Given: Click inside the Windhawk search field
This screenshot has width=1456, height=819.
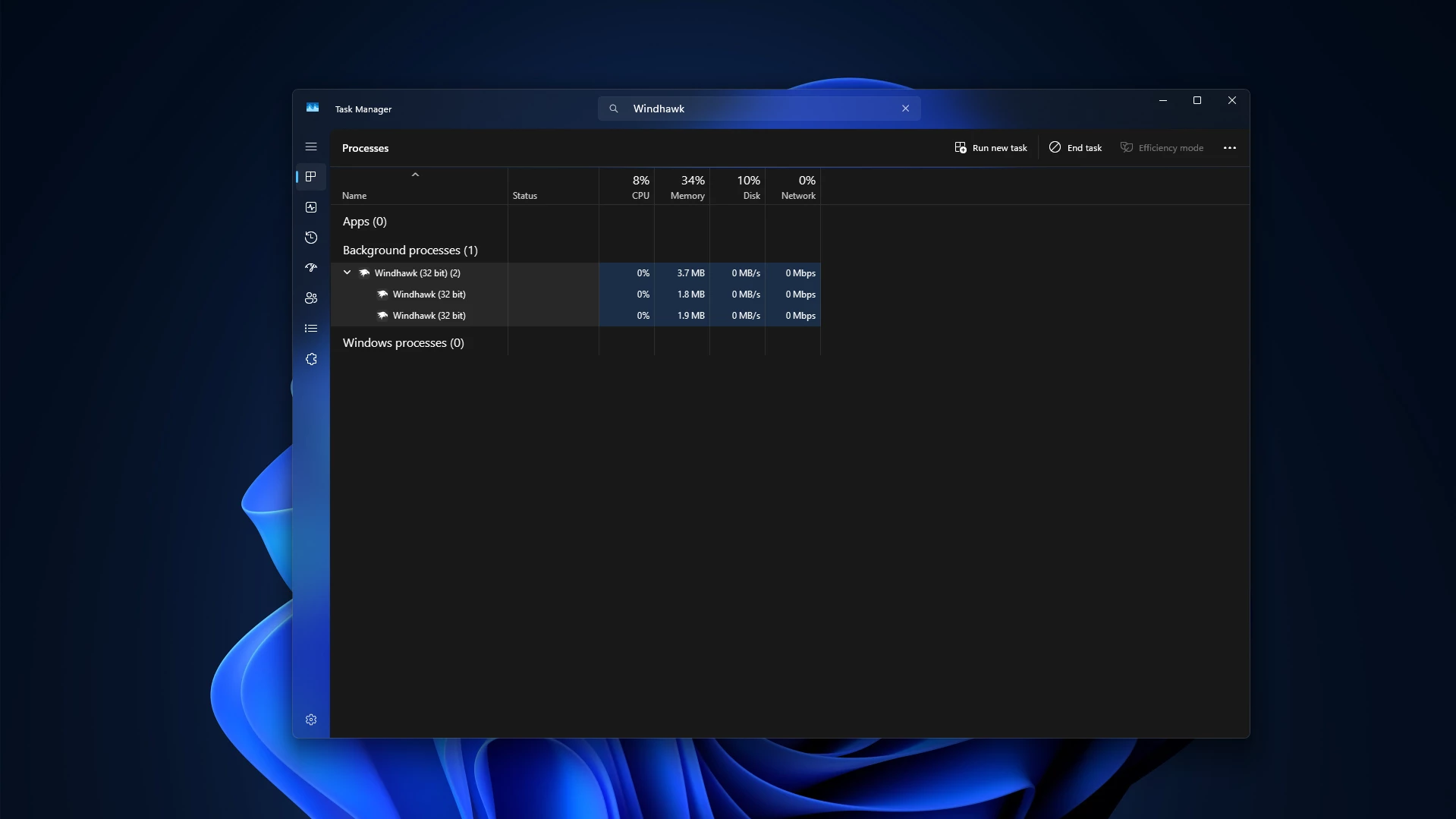Looking at the screenshot, I should pos(759,109).
